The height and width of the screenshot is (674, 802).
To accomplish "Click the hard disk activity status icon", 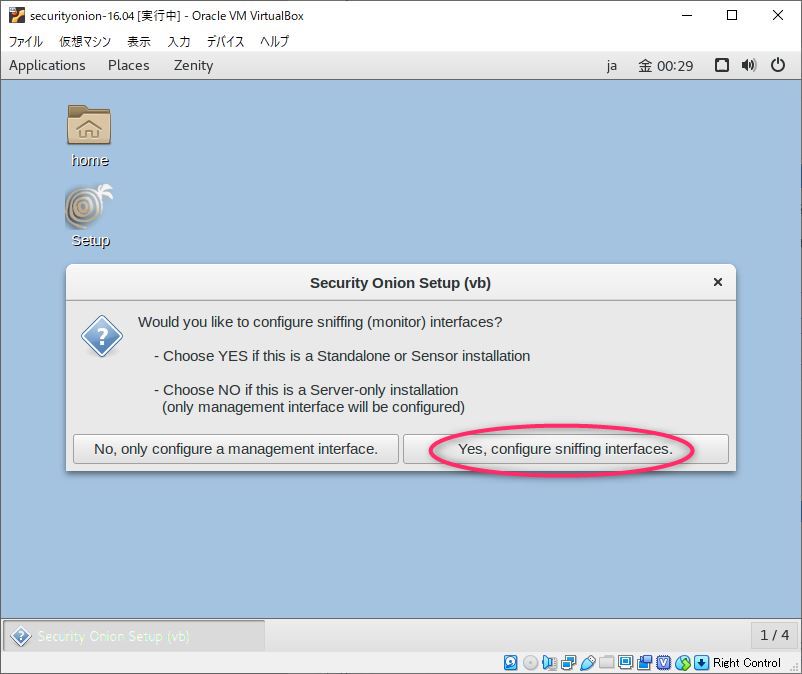I will click(510, 663).
